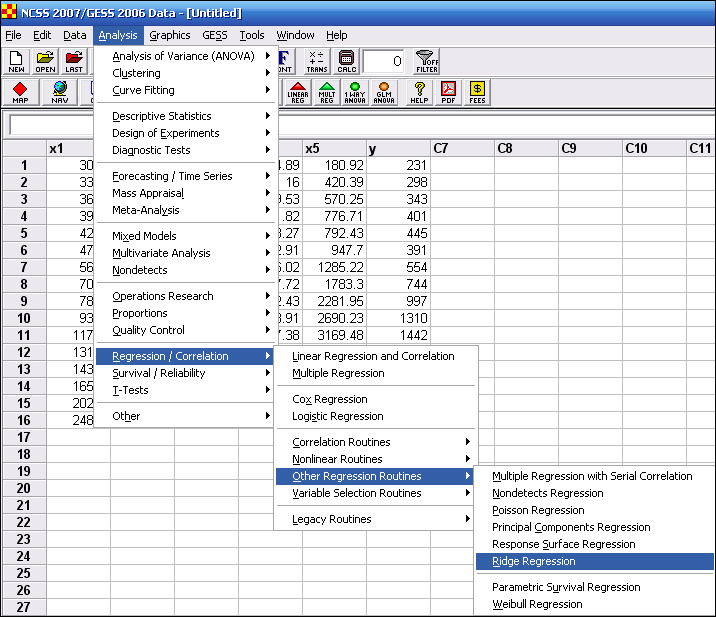
Task: Click column header C8
Action: click(526, 149)
